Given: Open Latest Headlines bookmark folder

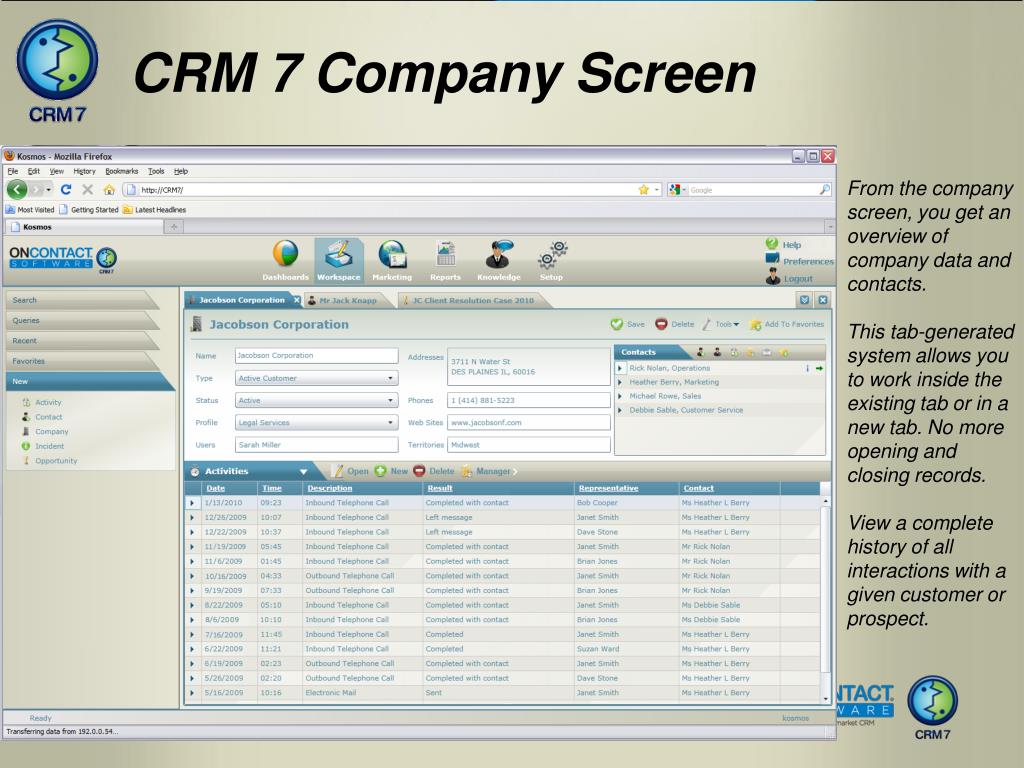Looking at the screenshot, I should point(154,210).
